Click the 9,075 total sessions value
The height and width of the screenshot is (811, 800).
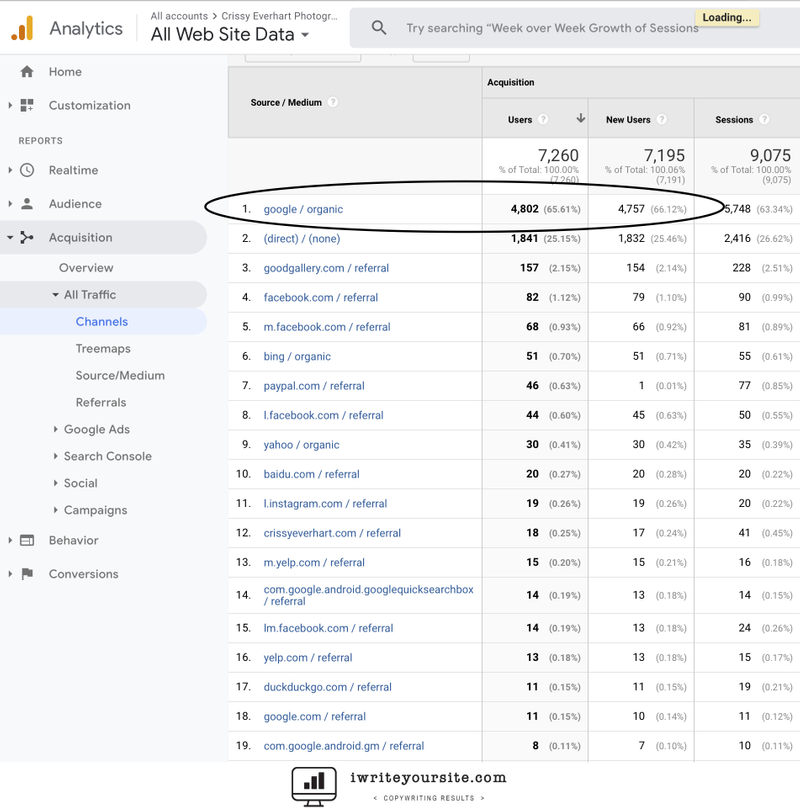tap(770, 155)
